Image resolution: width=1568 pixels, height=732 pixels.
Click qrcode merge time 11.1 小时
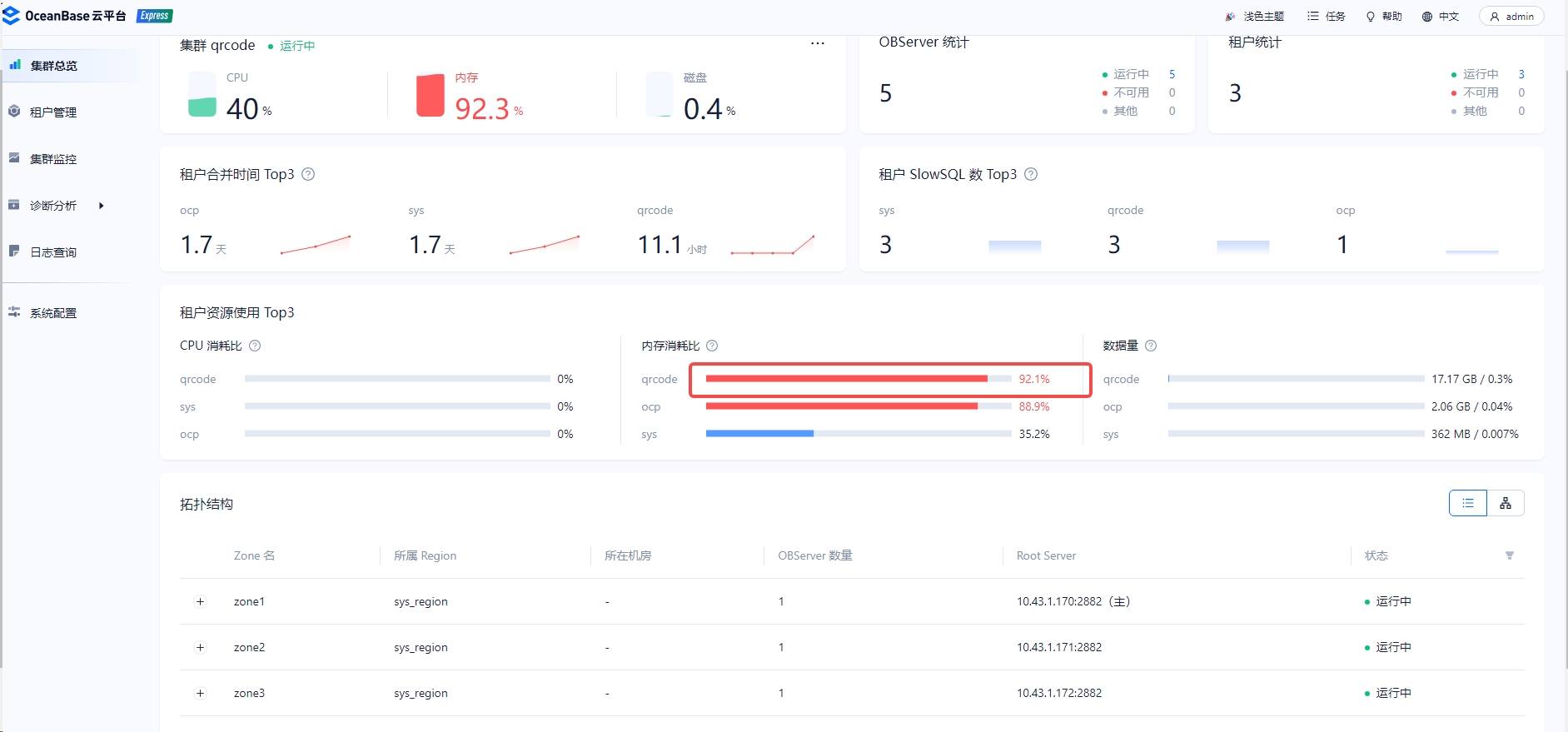(x=673, y=245)
